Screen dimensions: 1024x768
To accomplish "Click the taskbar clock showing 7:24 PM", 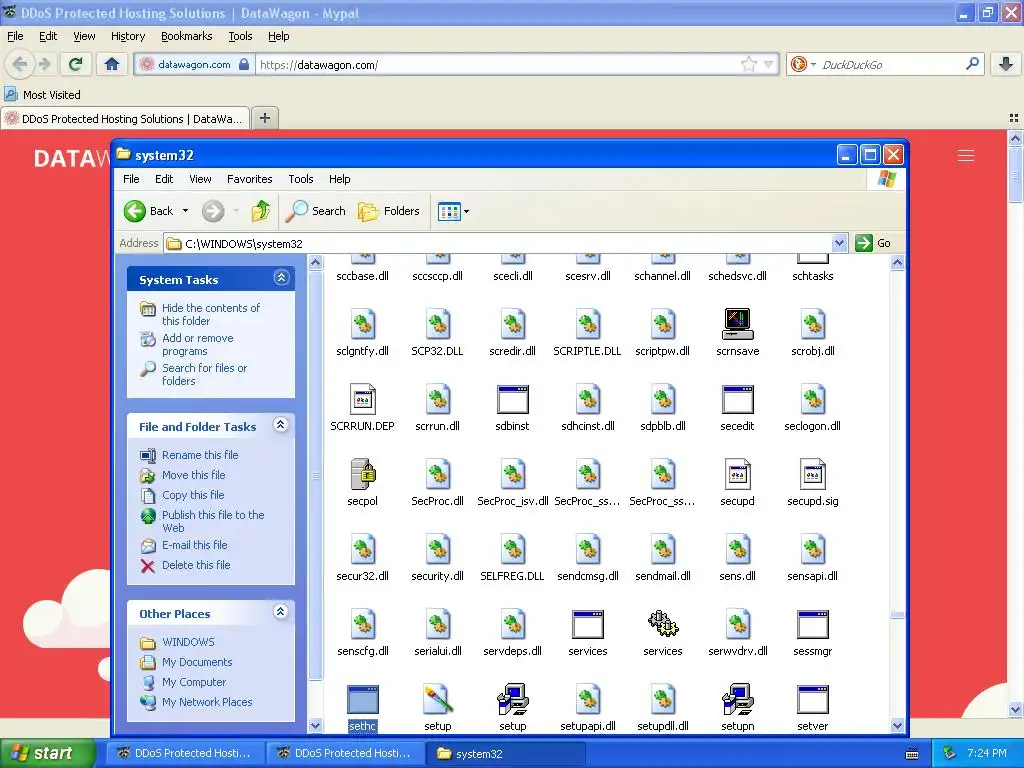I will 987,753.
